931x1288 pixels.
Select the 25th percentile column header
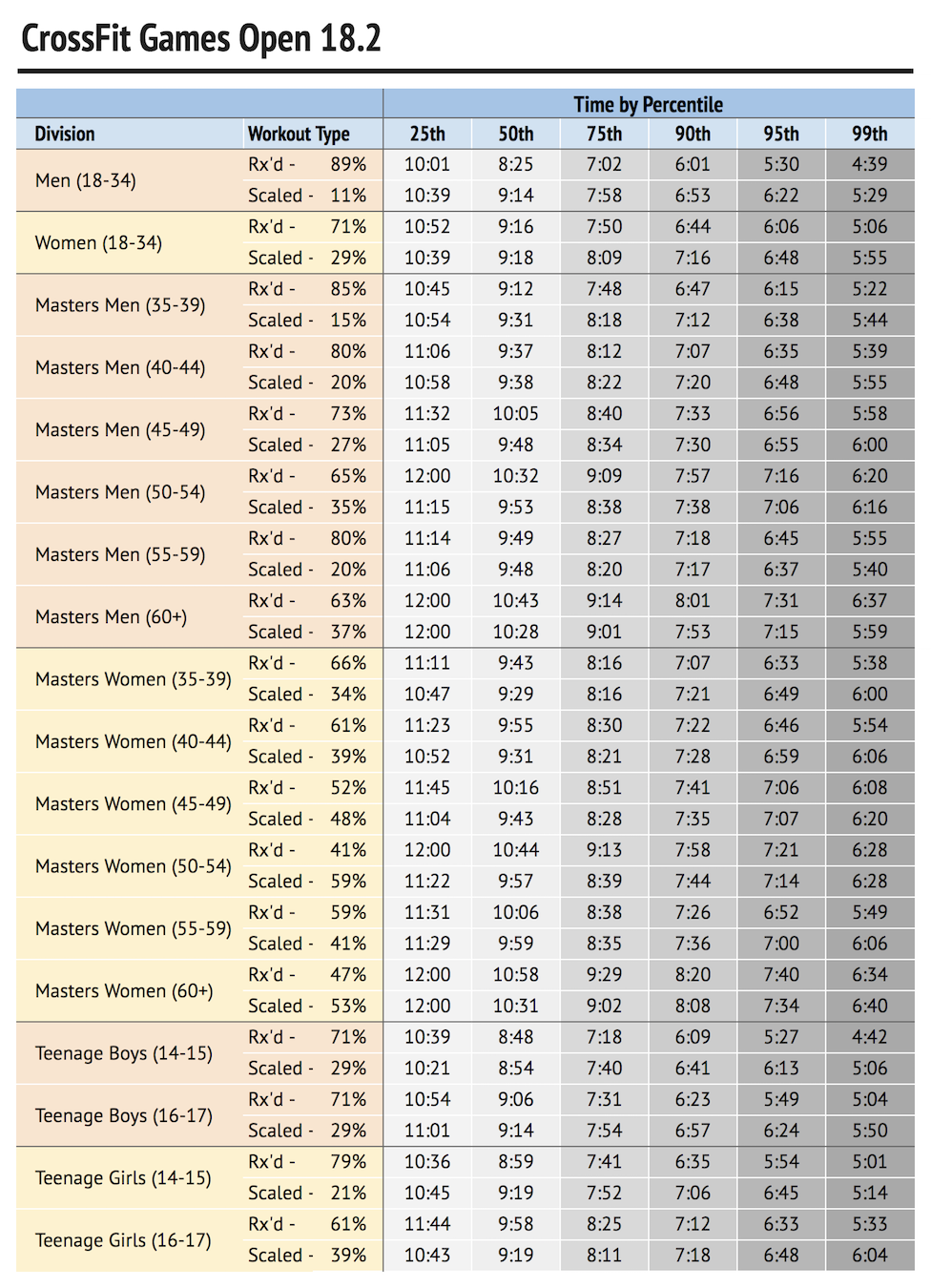click(427, 134)
